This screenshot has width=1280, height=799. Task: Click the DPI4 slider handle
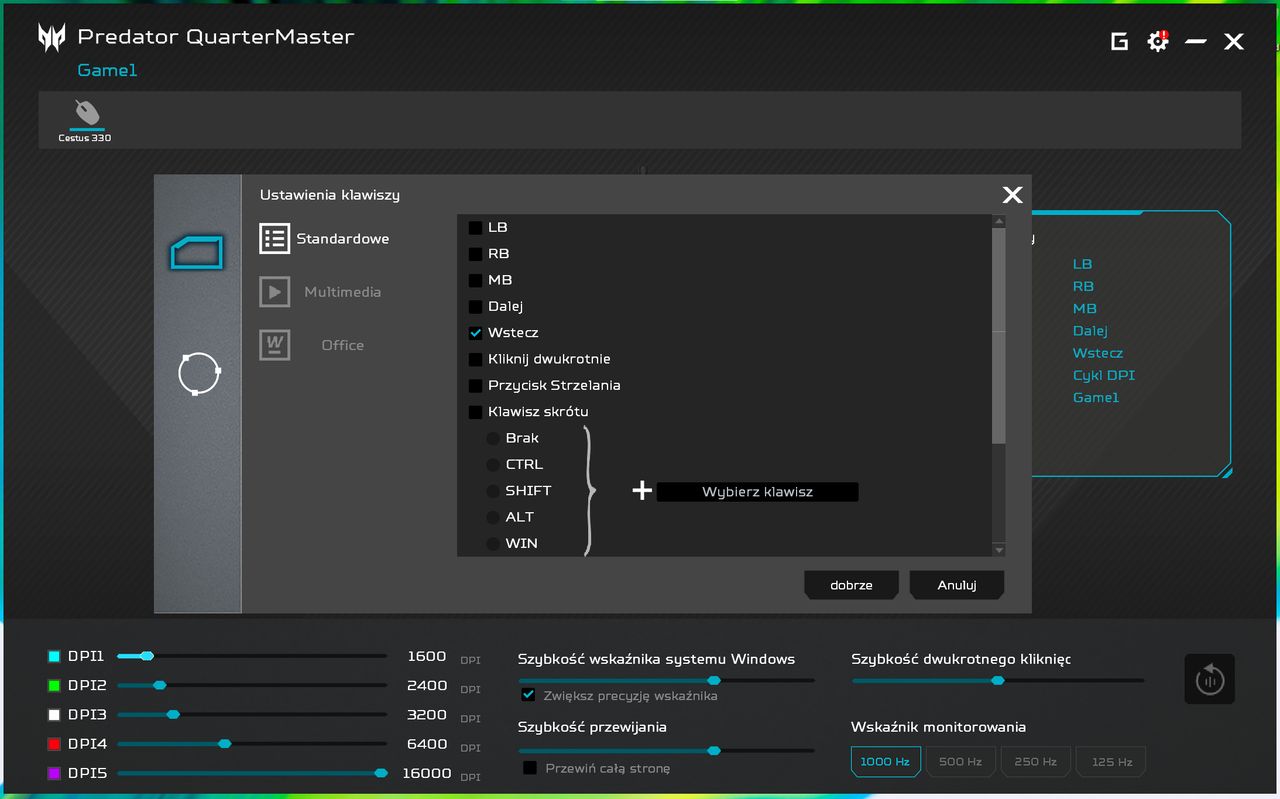pyautogui.click(x=224, y=743)
